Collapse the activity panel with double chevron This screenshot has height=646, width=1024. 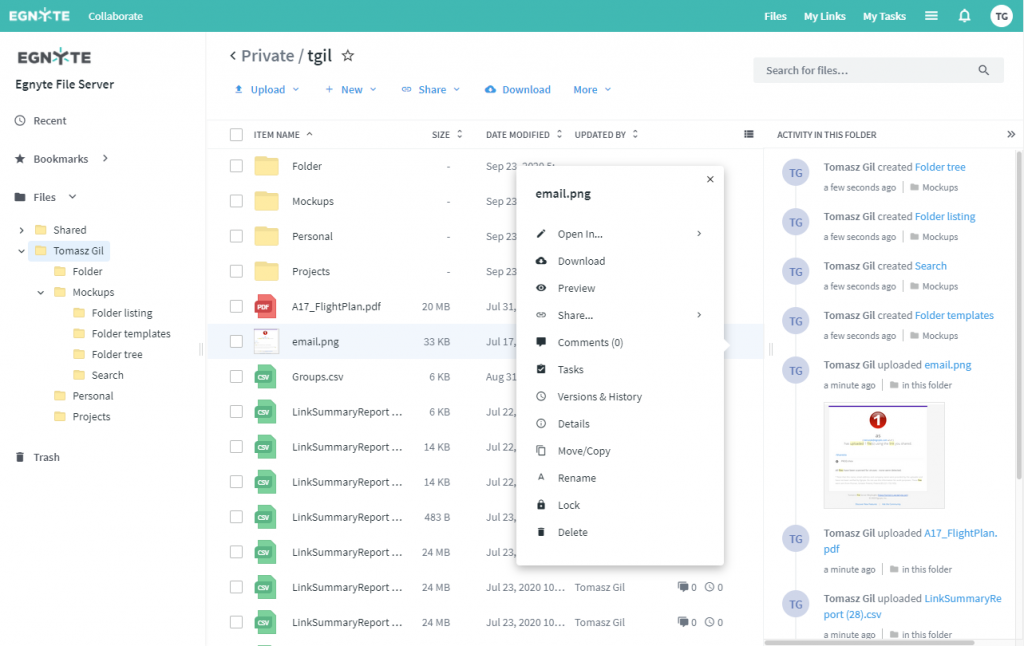(x=1010, y=134)
